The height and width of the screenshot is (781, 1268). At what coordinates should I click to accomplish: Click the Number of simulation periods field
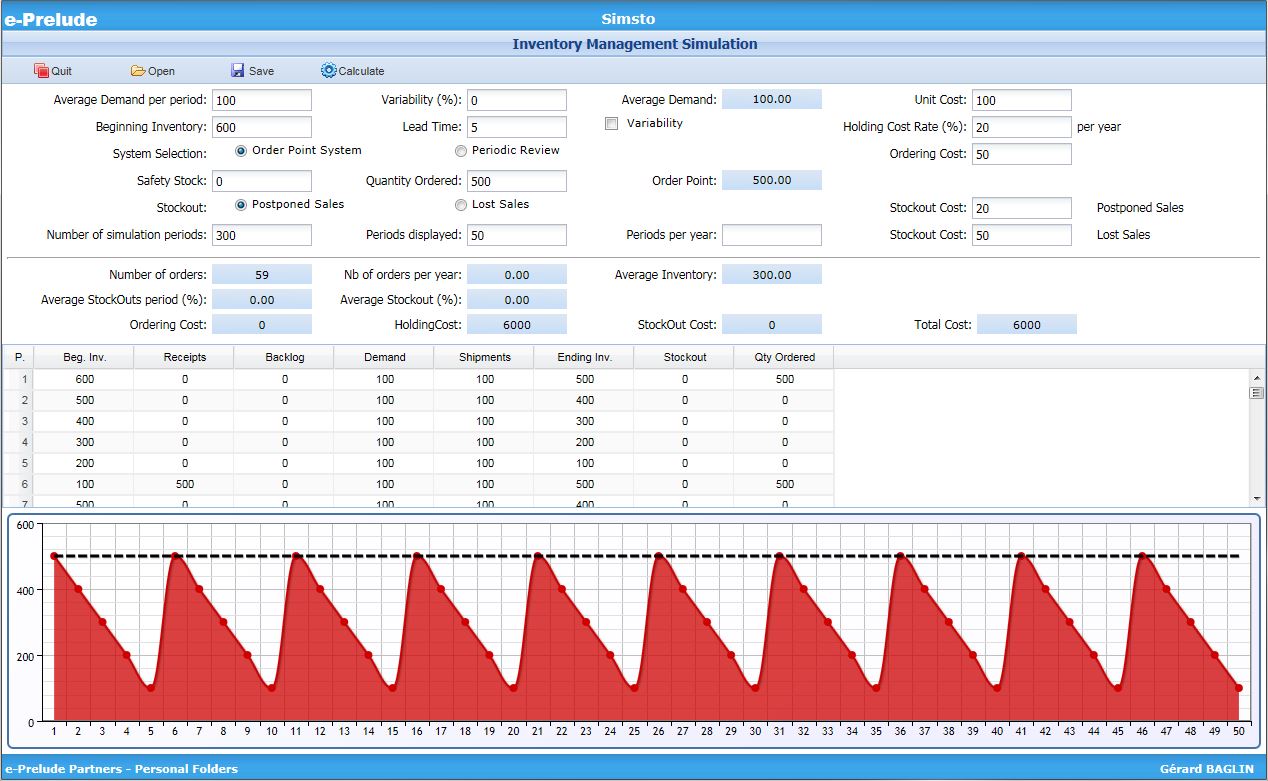point(262,235)
